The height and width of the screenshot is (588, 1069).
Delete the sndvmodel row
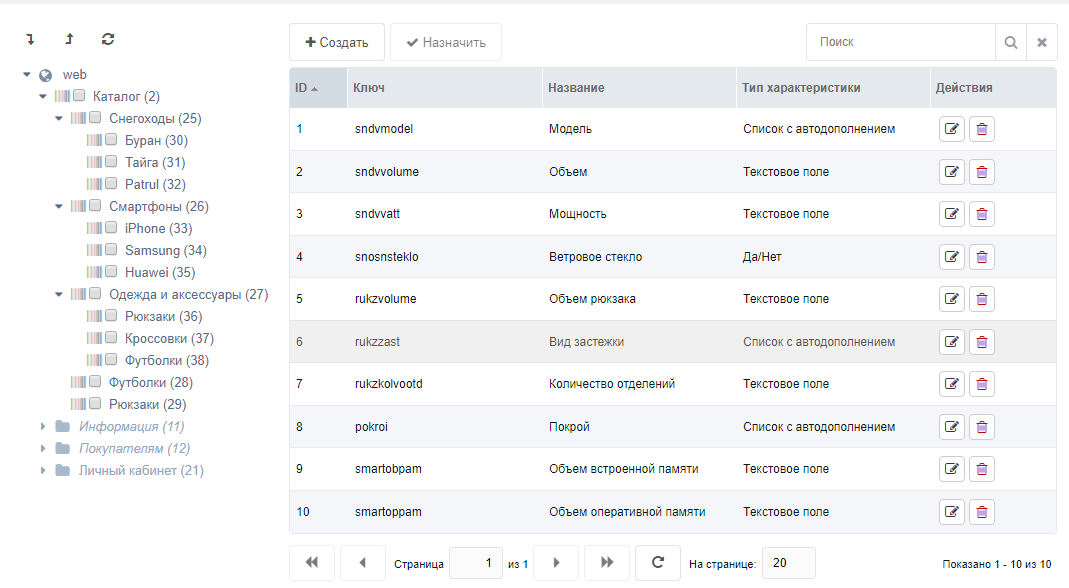point(982,129)
